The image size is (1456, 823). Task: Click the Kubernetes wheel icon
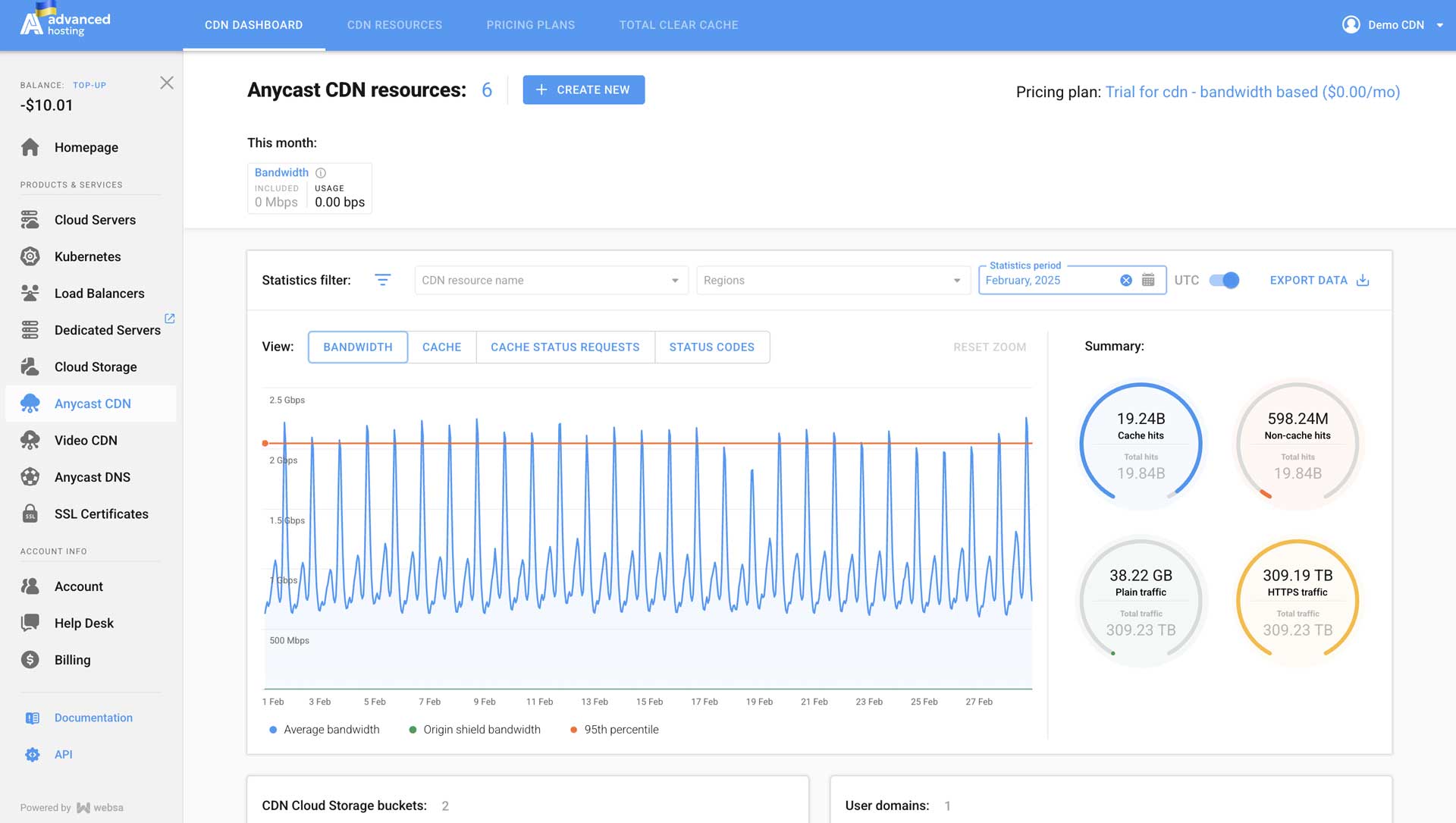pos(30,256)
